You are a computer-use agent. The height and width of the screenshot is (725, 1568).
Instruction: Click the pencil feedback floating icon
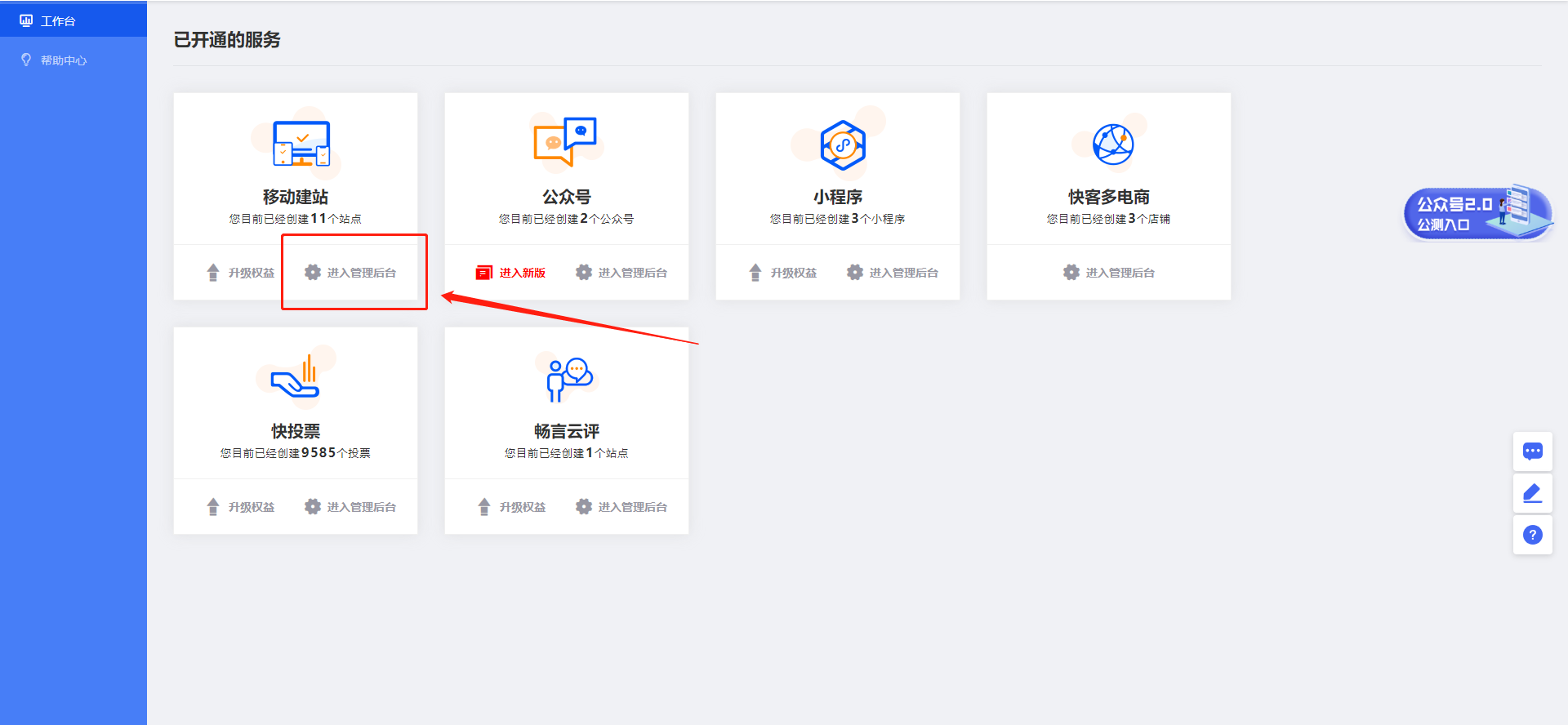tap(1532, 493)
